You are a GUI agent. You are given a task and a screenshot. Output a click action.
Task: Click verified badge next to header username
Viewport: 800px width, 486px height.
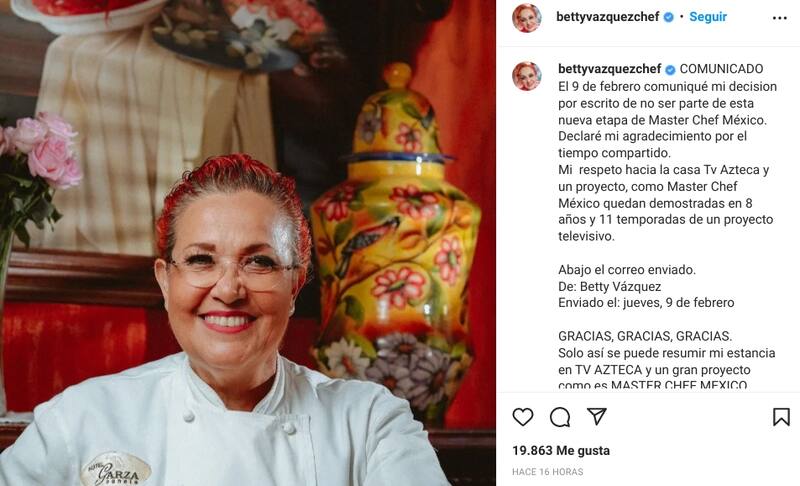(x=668, y=17)
